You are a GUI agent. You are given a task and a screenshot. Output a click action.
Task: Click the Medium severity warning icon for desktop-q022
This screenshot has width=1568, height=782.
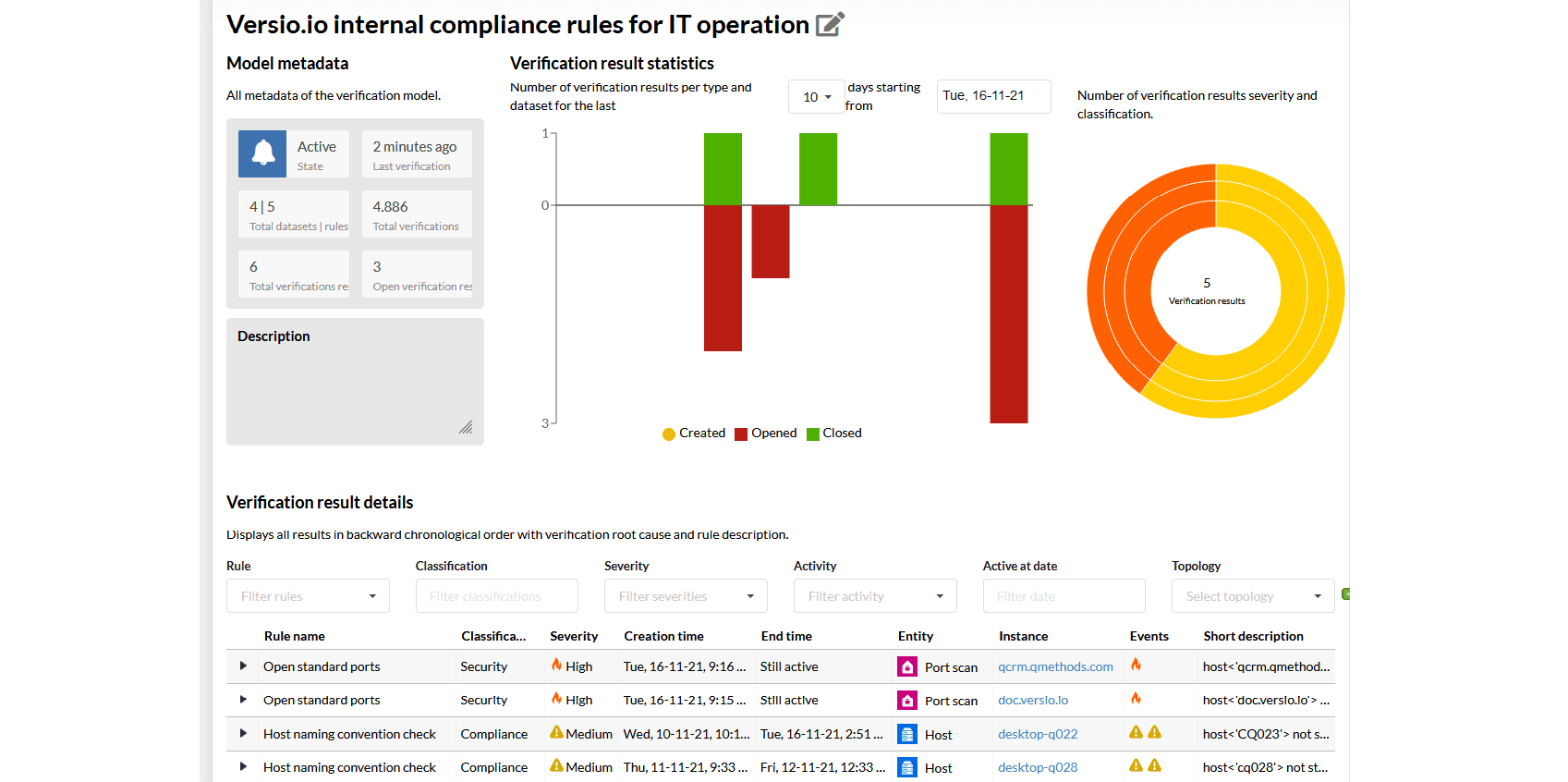pyautogui.click(x=556, y=733)
